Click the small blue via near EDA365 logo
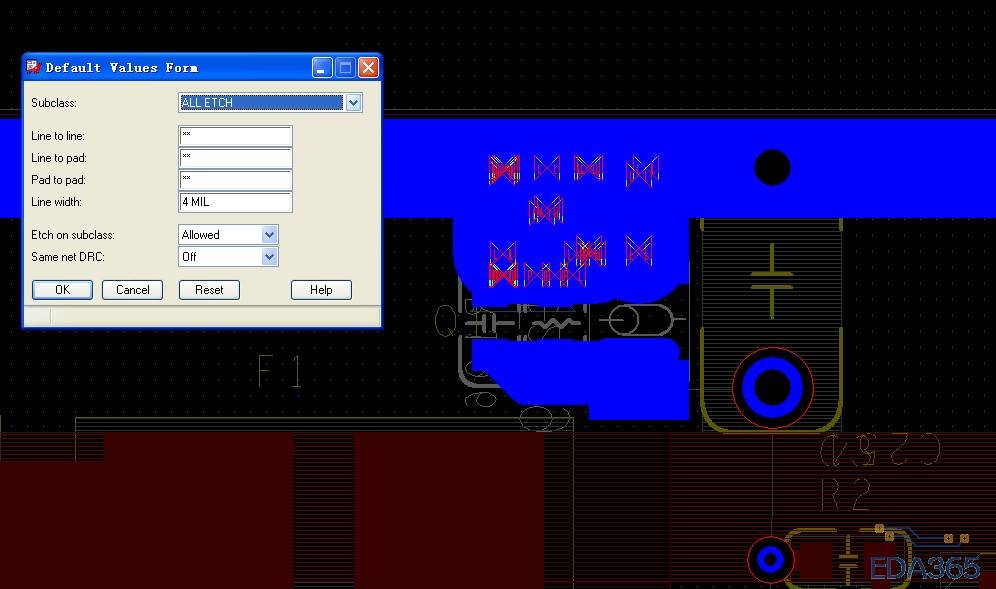Viewport: 996px width, 589px height. [x=771, y=560]
